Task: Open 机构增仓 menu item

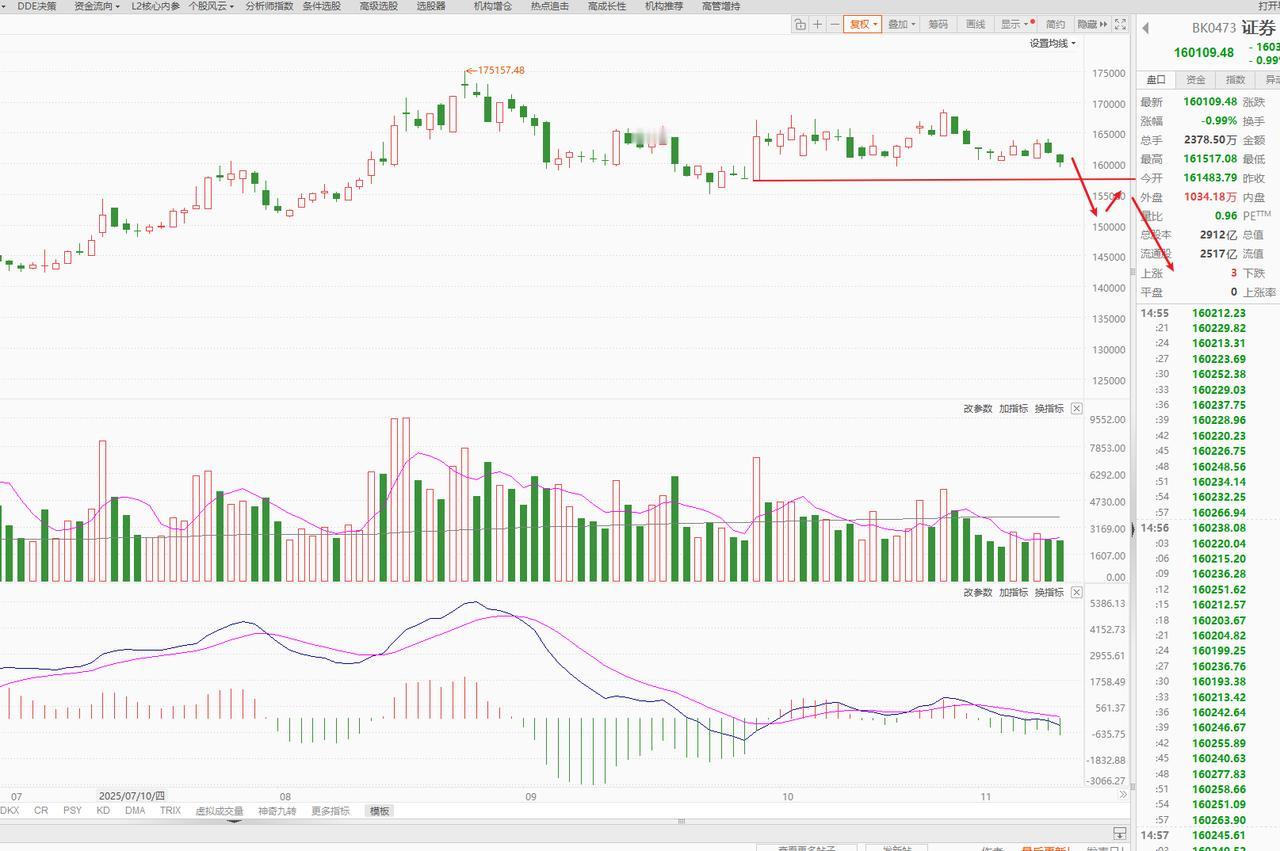Action: pos(493,6)
